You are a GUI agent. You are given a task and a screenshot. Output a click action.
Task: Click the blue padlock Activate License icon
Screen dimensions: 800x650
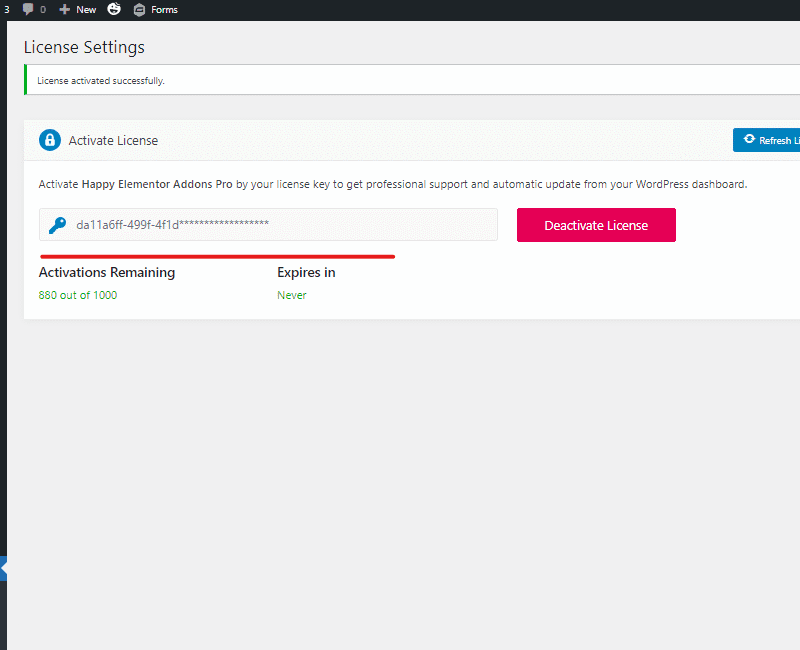tap(50, 140)
